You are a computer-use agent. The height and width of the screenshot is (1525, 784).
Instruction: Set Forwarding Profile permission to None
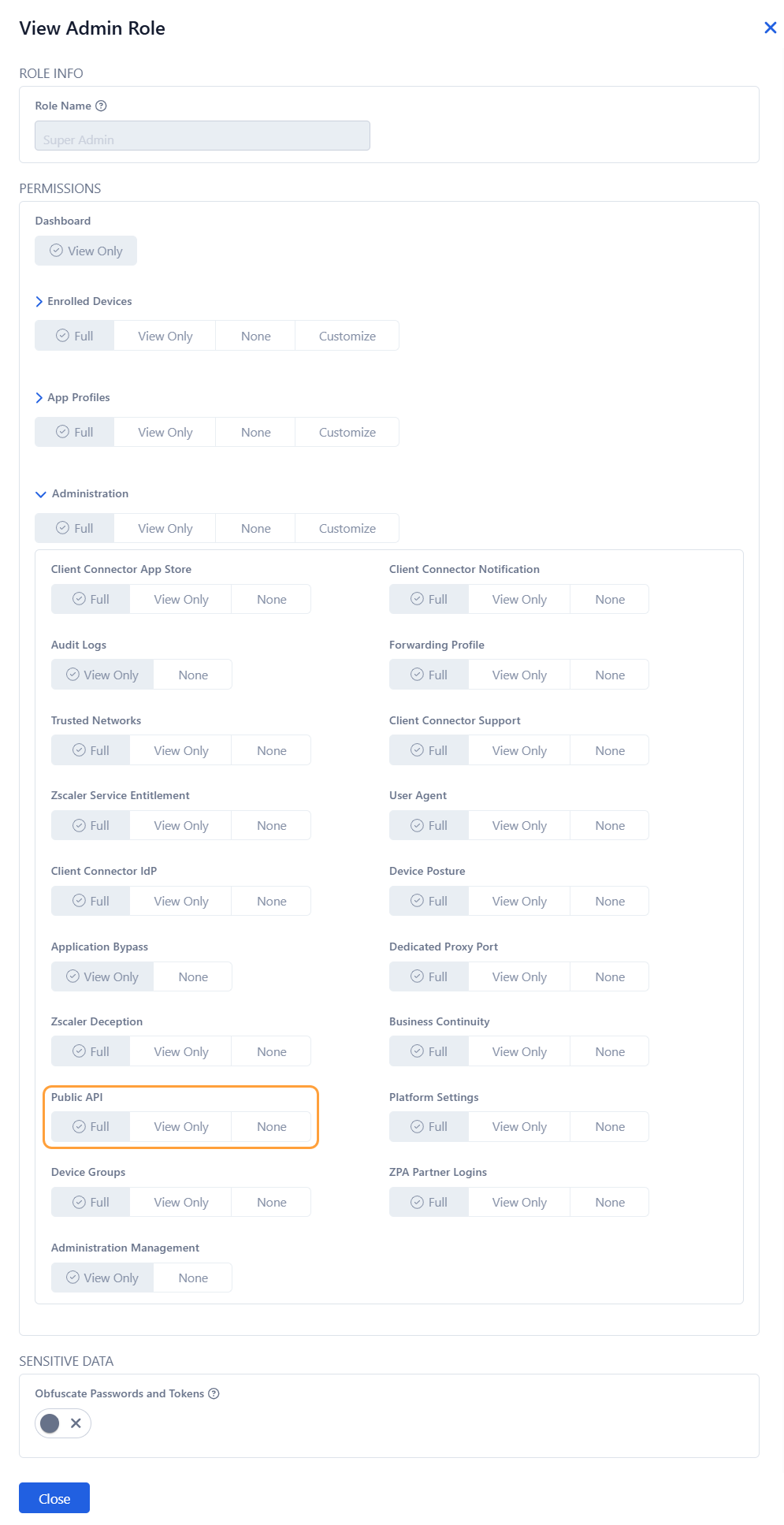609,675
